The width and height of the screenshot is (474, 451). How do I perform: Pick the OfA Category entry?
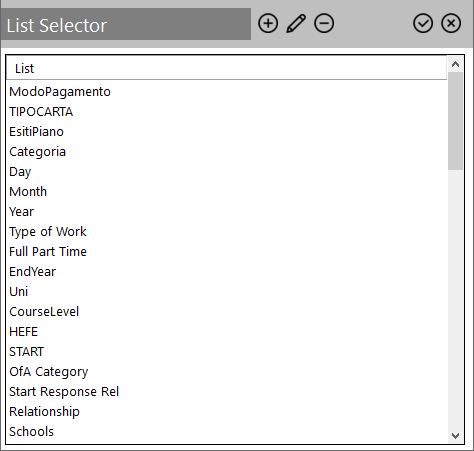(x=227, y=372)
